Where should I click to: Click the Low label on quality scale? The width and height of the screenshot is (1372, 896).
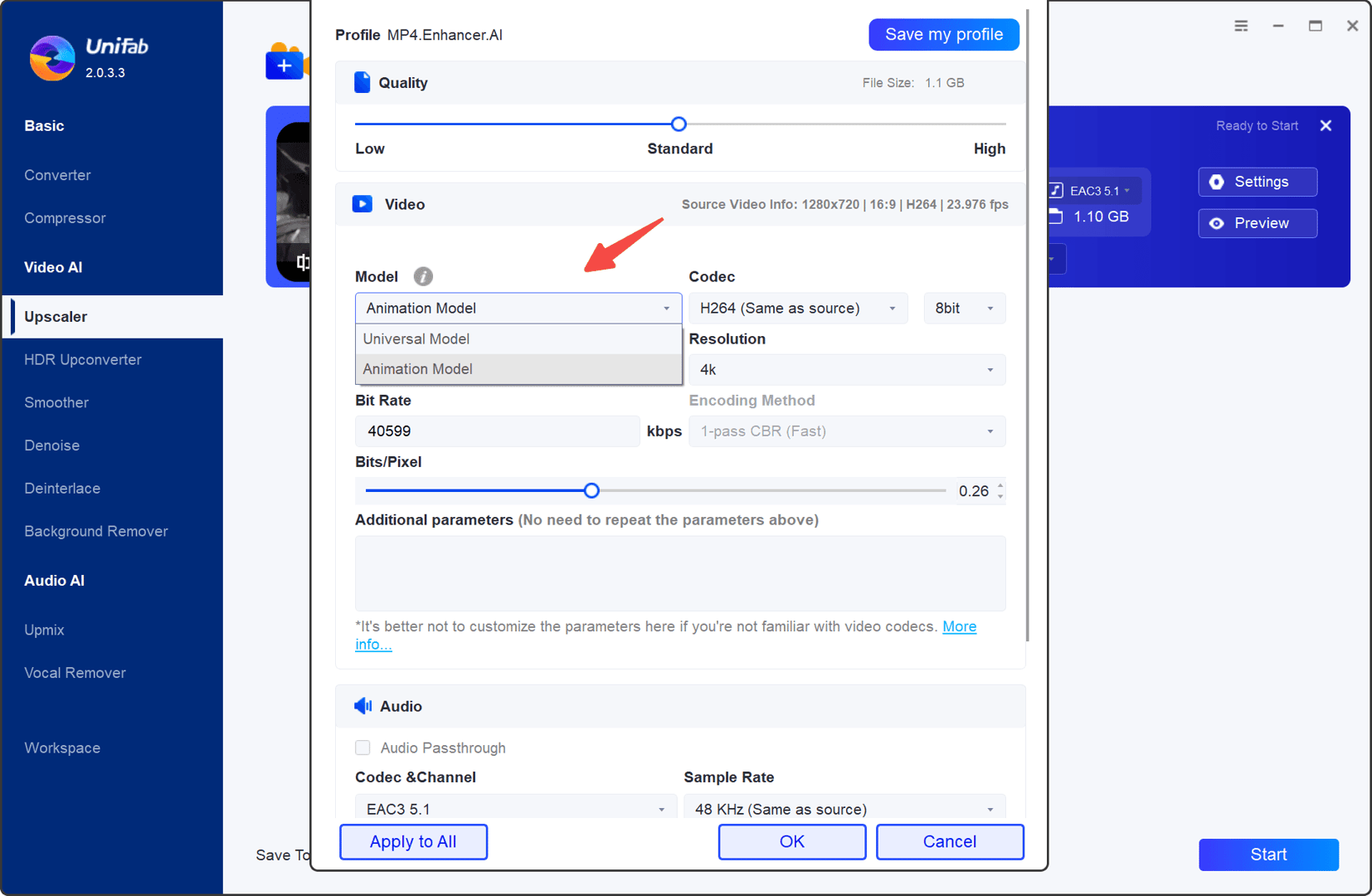point(370,149)
